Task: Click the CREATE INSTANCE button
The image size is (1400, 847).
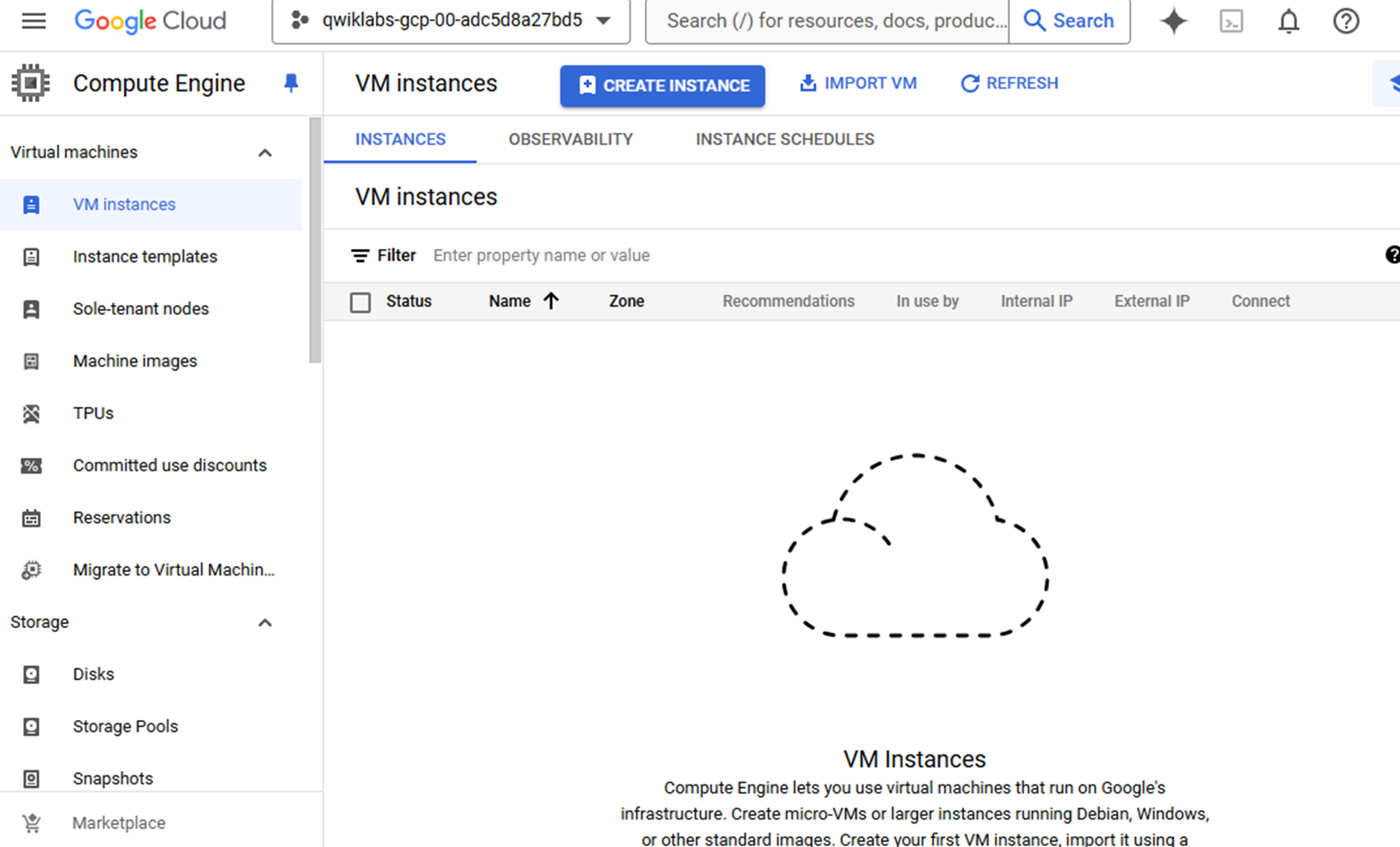Action: (x=662, y=85)
